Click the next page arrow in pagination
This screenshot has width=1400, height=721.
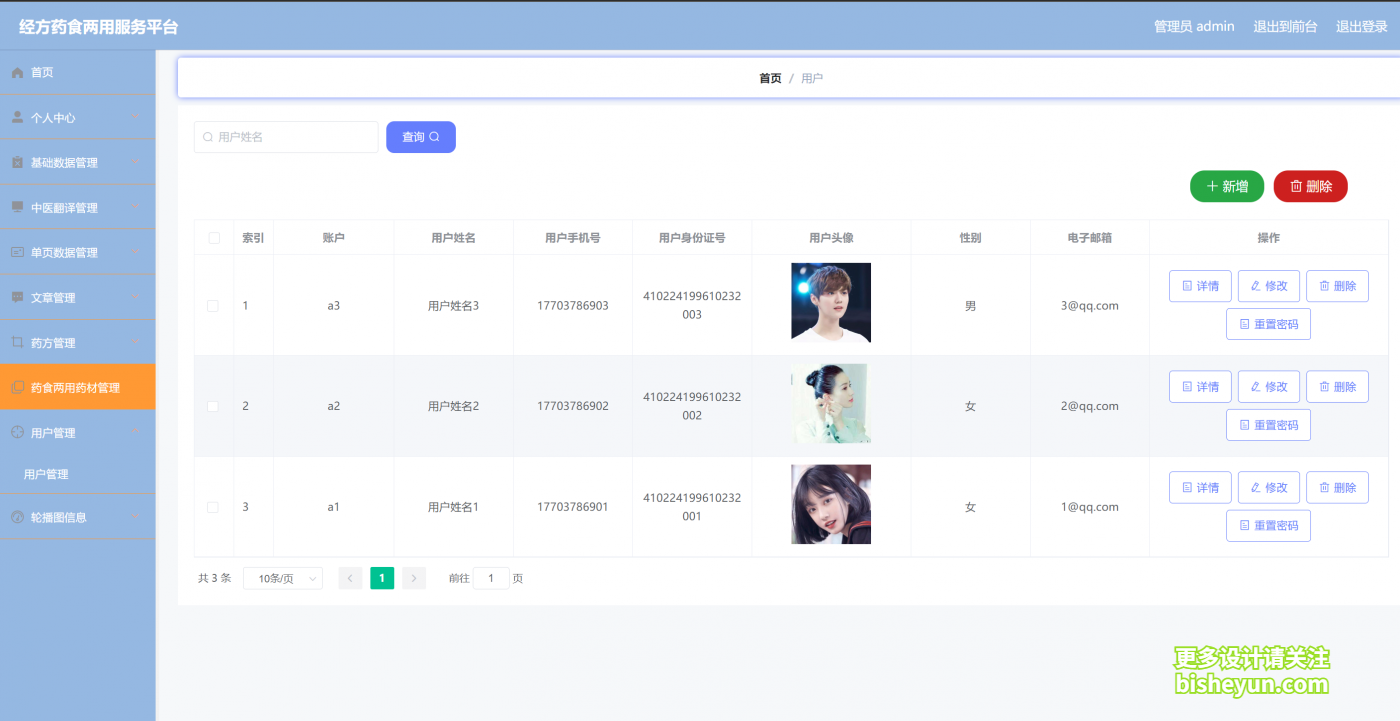414,578
